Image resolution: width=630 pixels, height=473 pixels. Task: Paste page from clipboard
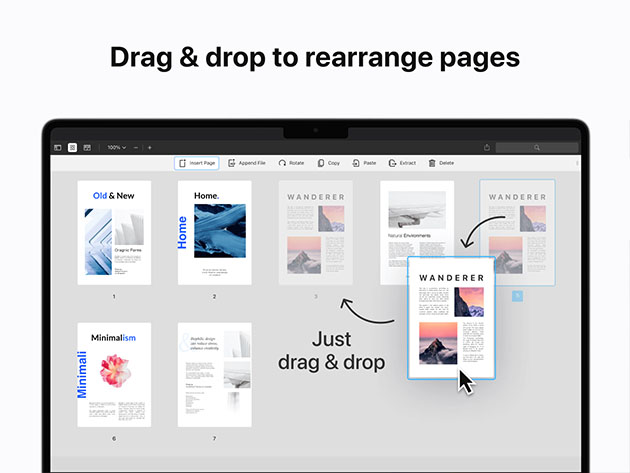(x=365, y=163)
